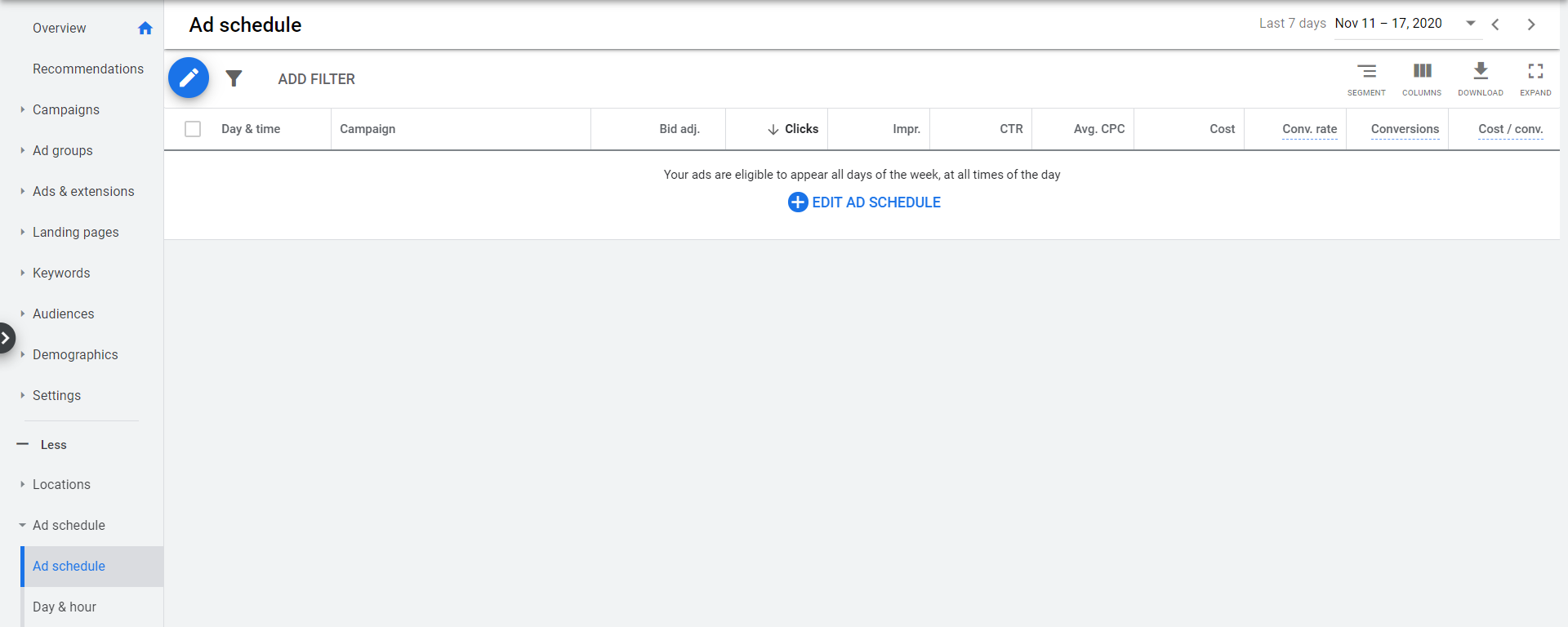This screenshot has width=1568, height=627.
Task: Click the filter funnel icon
Action: point(234,78)
